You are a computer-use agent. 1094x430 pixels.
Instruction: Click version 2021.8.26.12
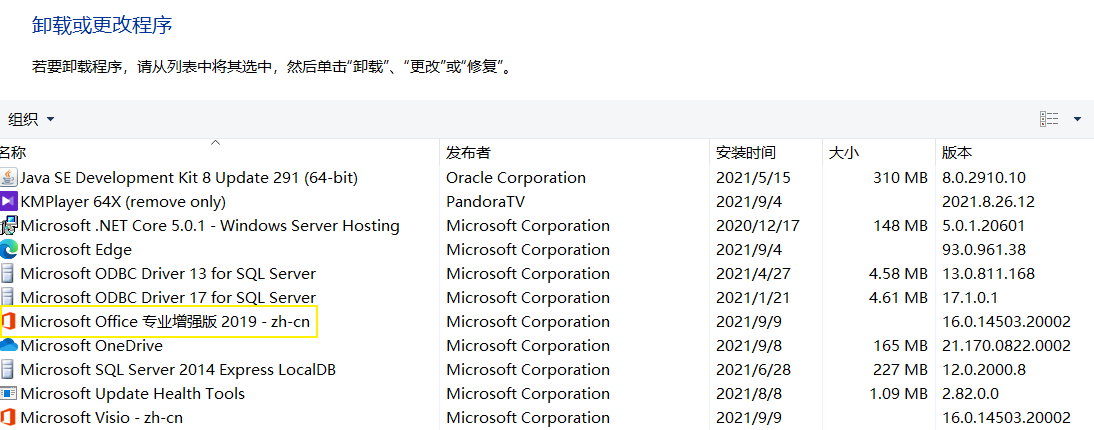point(988,202)
